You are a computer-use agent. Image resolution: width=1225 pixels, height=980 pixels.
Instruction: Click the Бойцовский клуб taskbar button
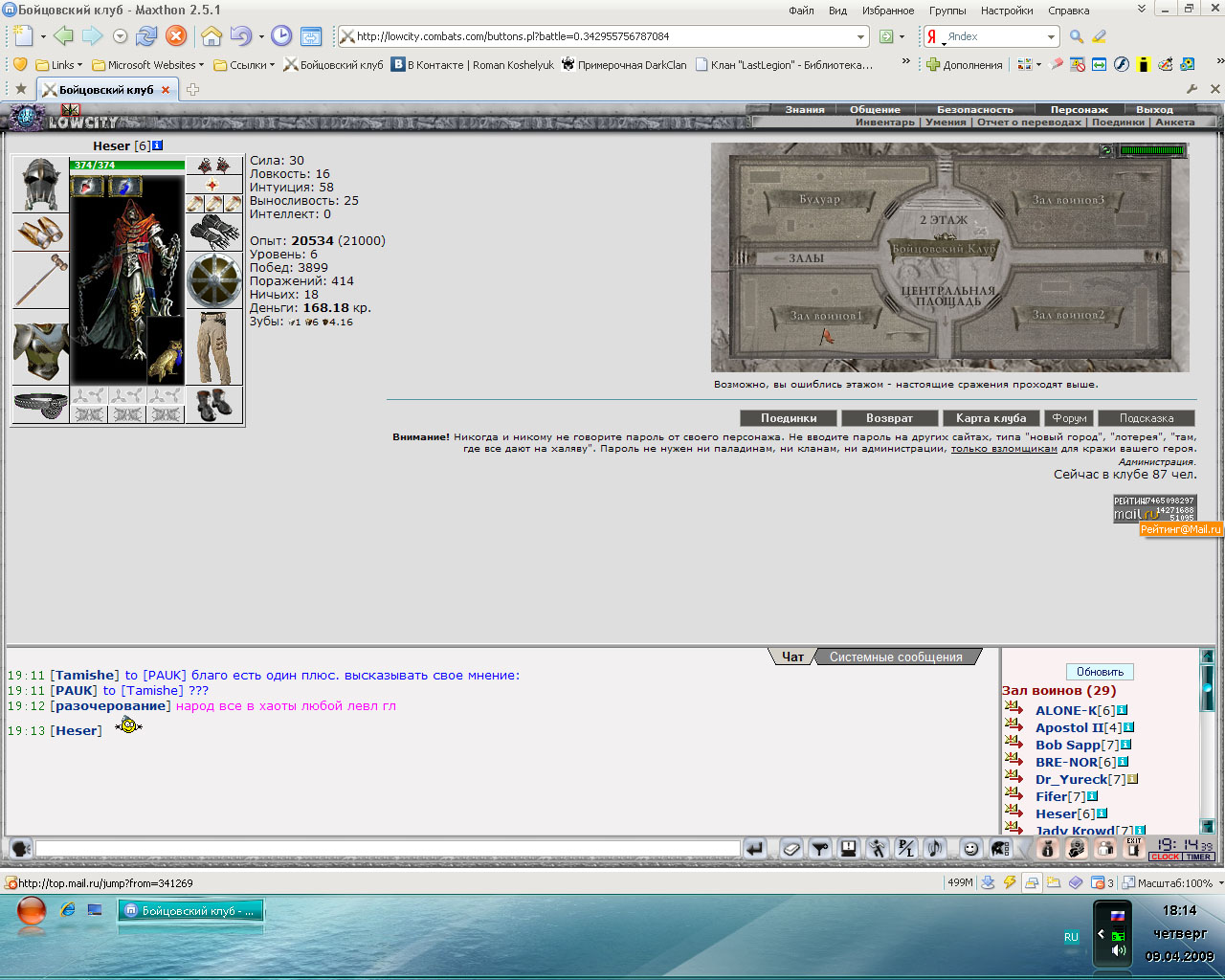tap(190, 911)
